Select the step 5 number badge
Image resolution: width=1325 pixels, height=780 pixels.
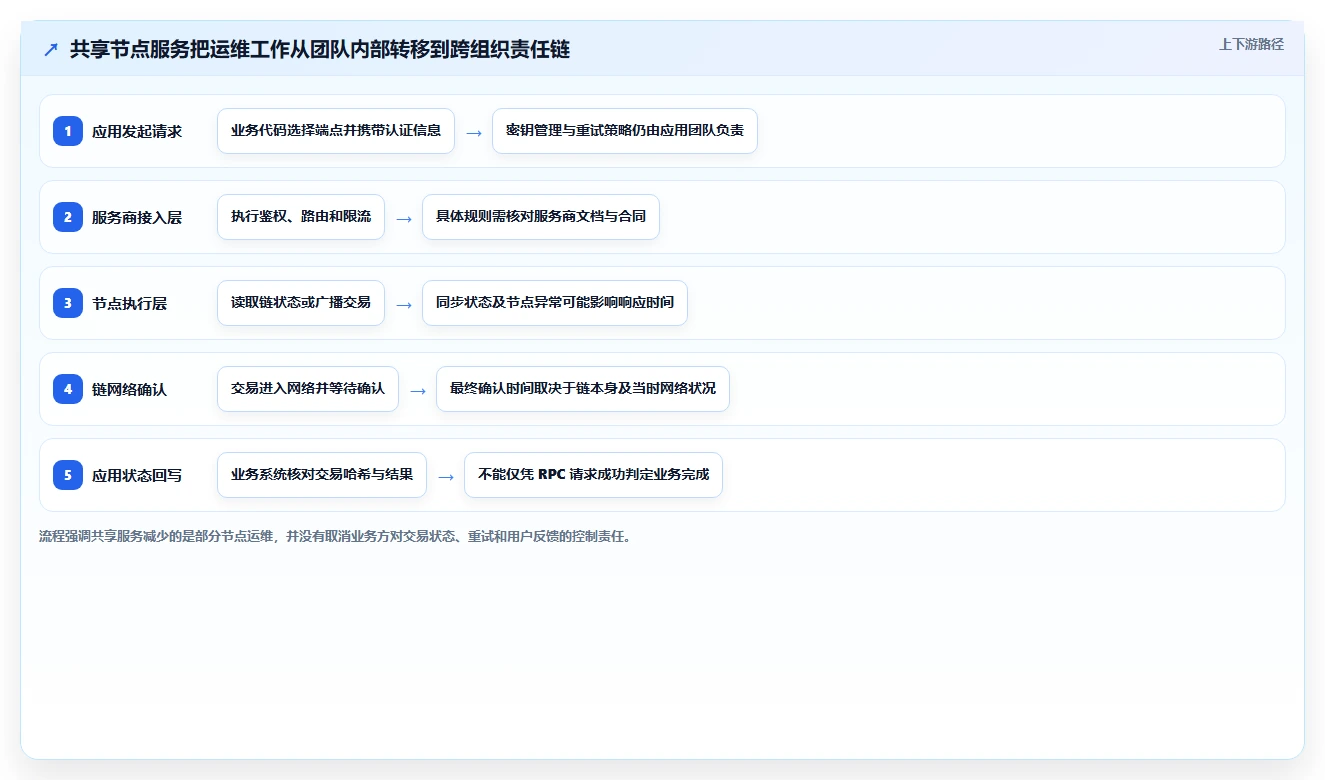click(x=68, y=475)
